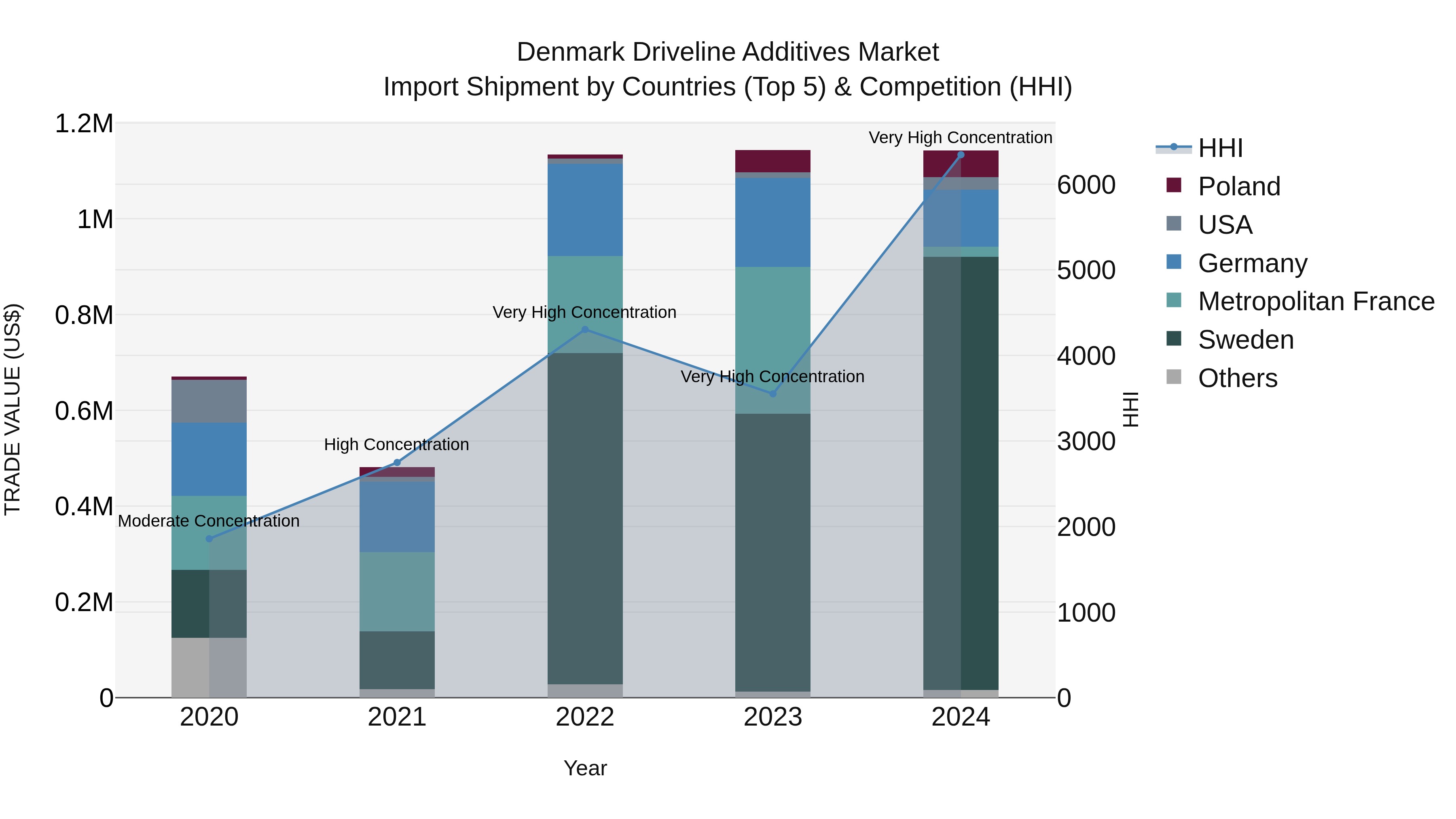This screenshot has height=819, width=1456.
Task: Click the Germany segment of 2020 bar
Action: 209,459
